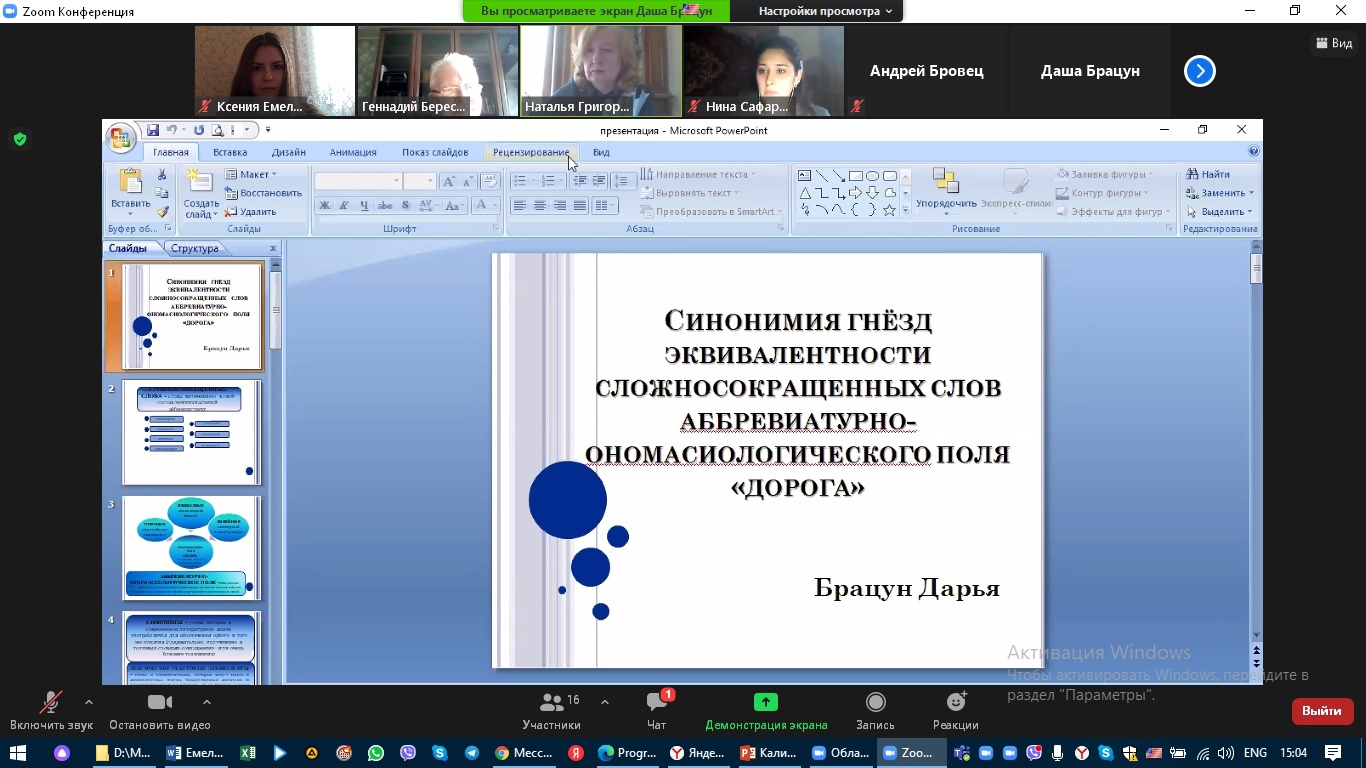Unmute microphone (Включить звук) in Zoom
Image resolution: width=1366 pixels, height=768 pixels.
pos(51,711)
